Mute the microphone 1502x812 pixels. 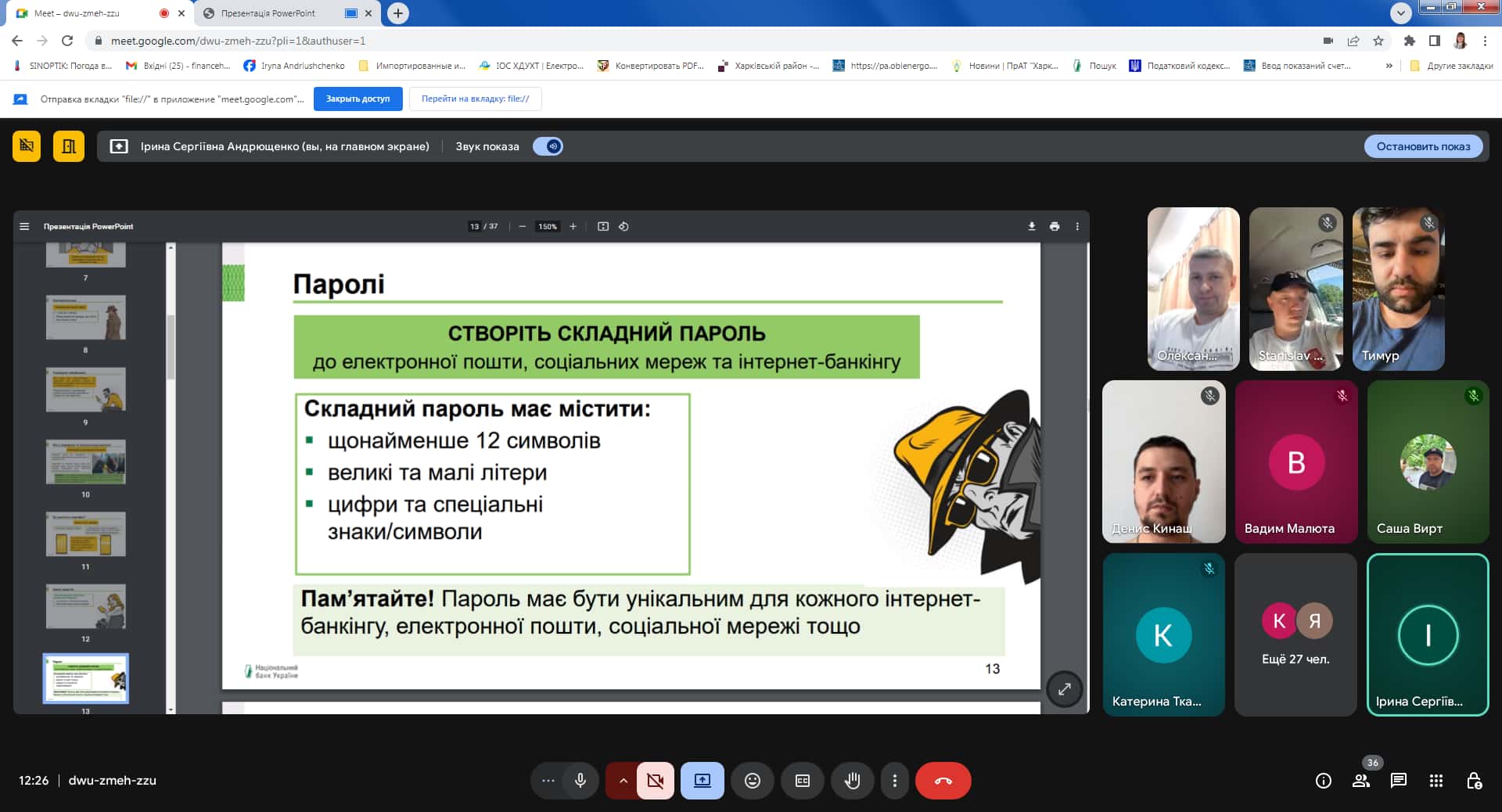click(x=580, y=781)
